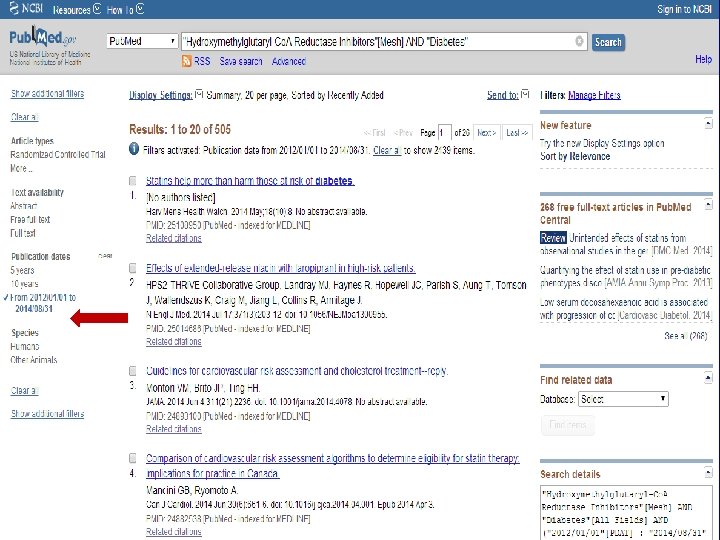Filter by Other Animals species

34,360
